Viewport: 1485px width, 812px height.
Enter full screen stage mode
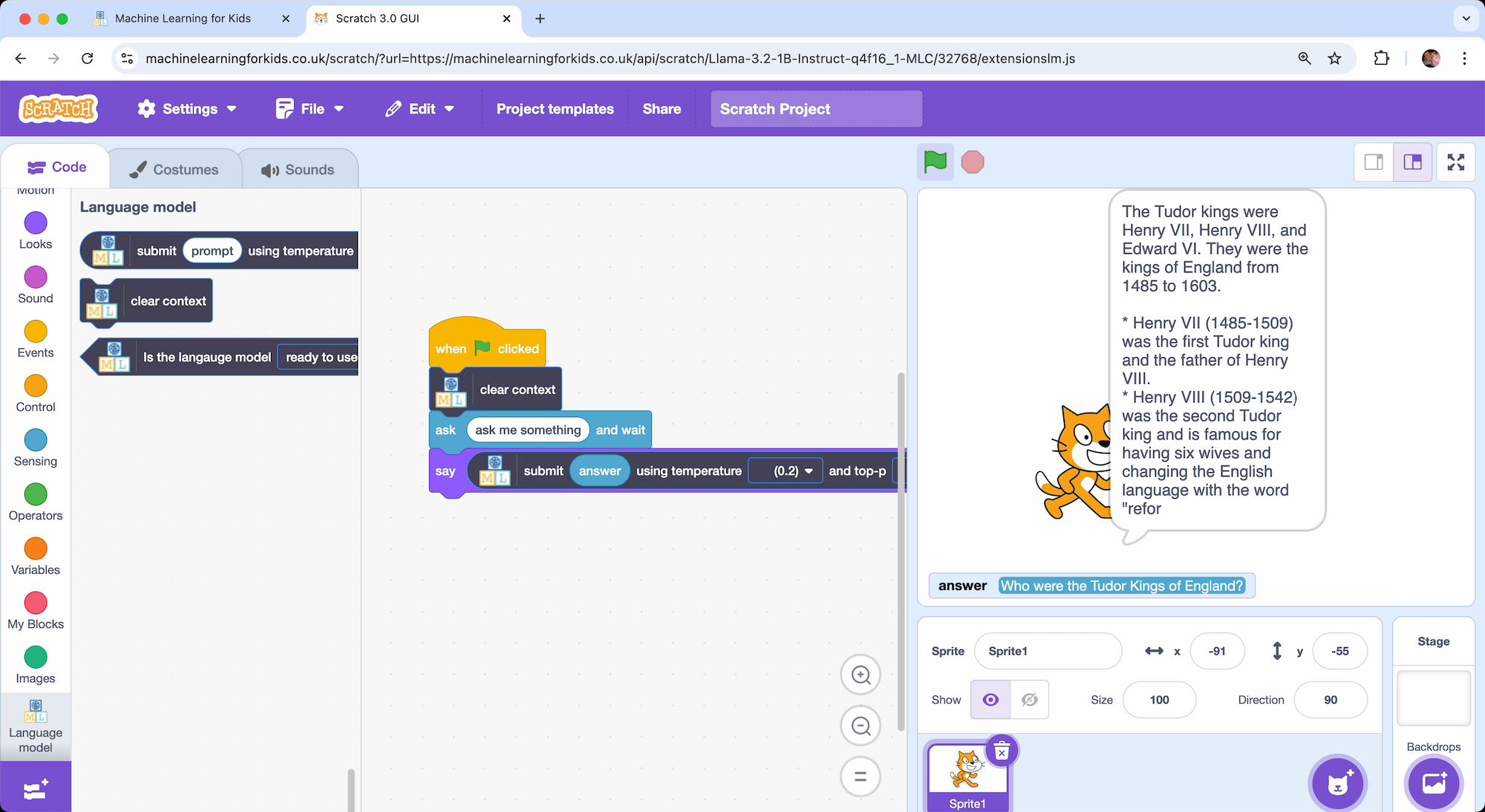point(1455,162)
